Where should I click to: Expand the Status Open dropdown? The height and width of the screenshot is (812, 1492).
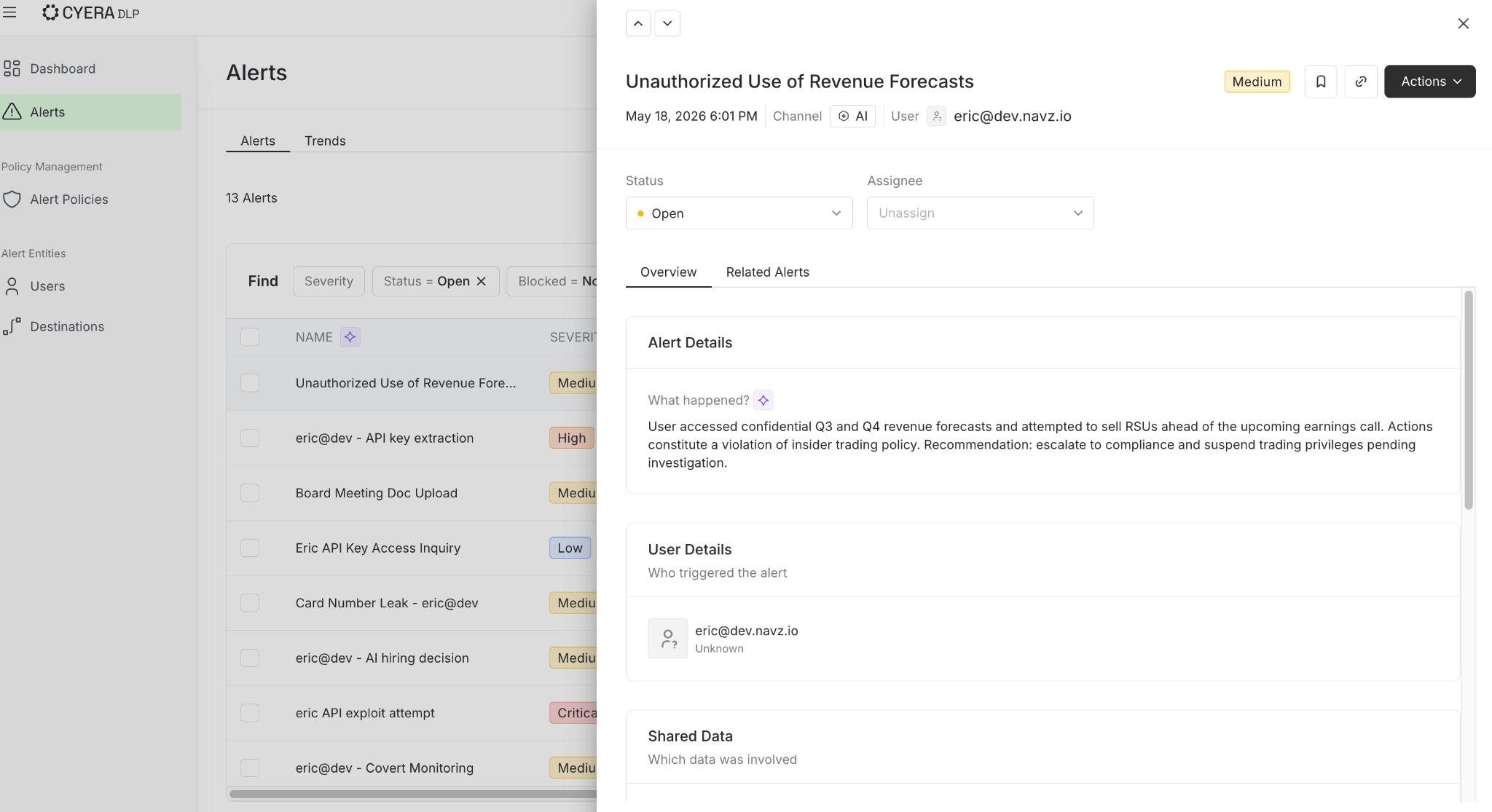click(739, 213)
